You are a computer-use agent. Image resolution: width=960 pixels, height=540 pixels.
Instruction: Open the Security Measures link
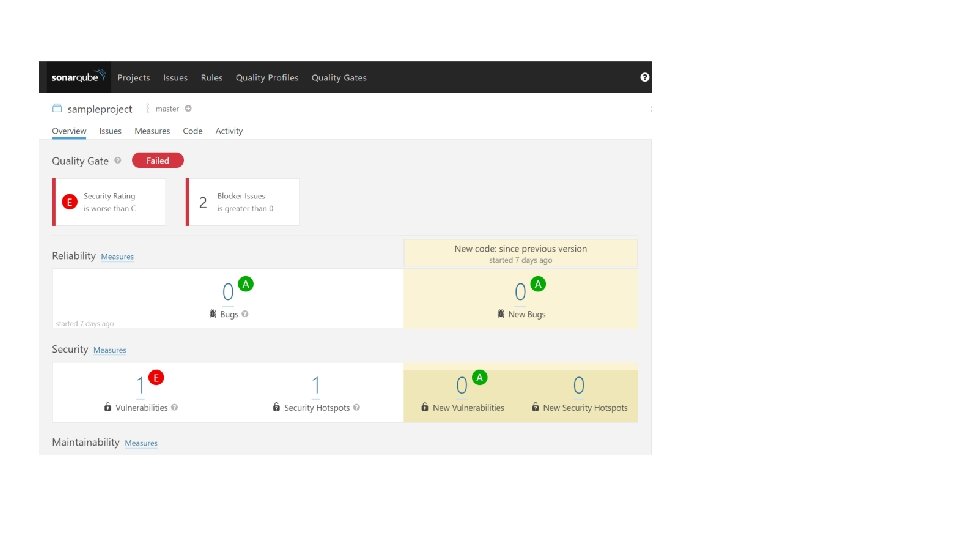(110, 350)
